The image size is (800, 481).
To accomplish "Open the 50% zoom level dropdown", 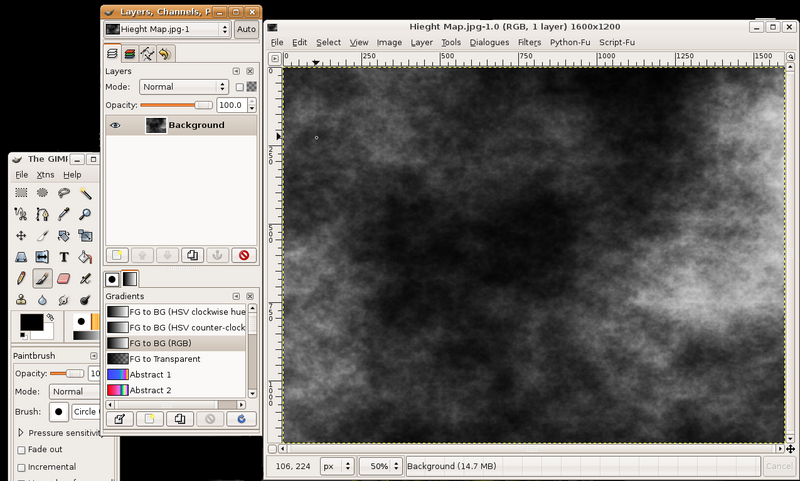I will tap(381, 466).
